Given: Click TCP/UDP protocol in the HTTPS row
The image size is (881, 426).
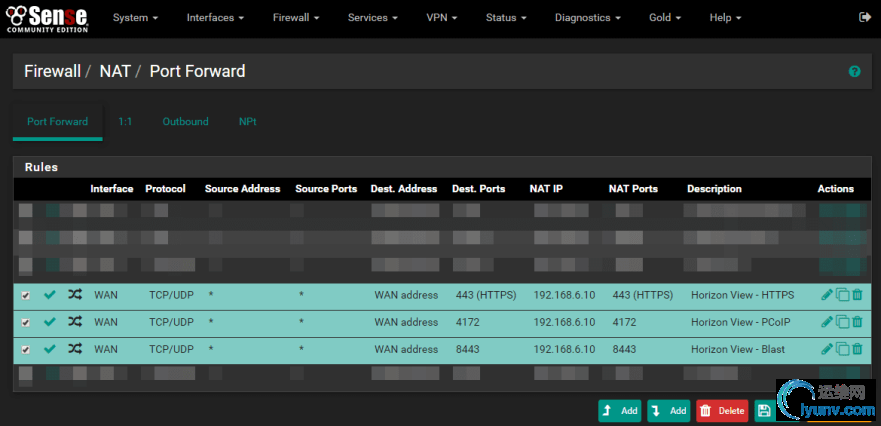Looking at the screenshot, I should coord(171,294).
